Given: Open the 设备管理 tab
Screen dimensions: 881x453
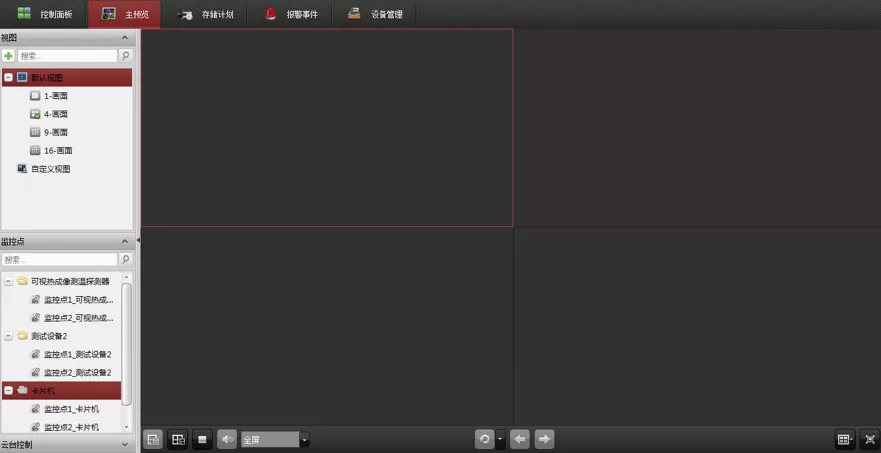Looking at the screenshot, I should click(x=375, y=14).
